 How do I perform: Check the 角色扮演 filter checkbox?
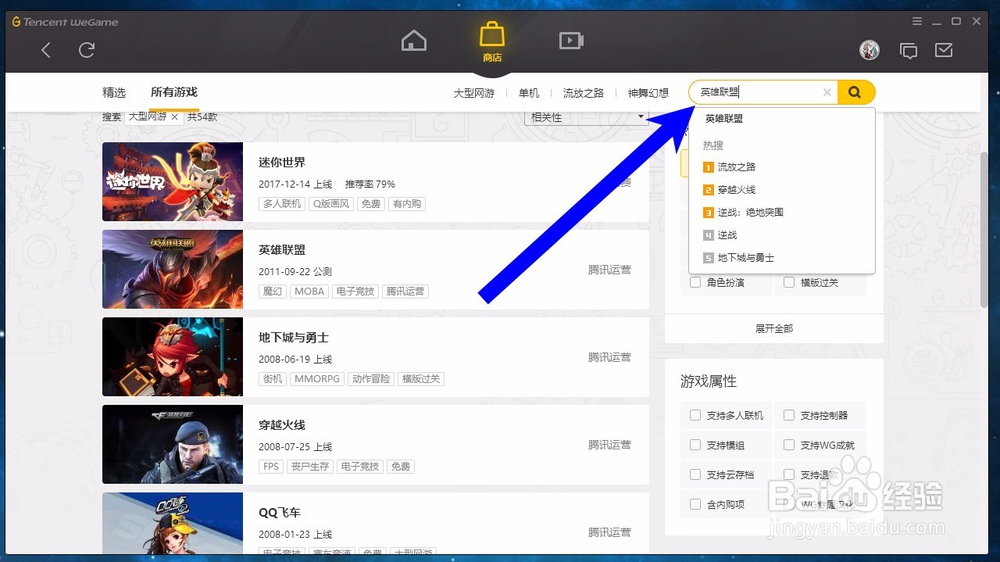coord(695,282)
